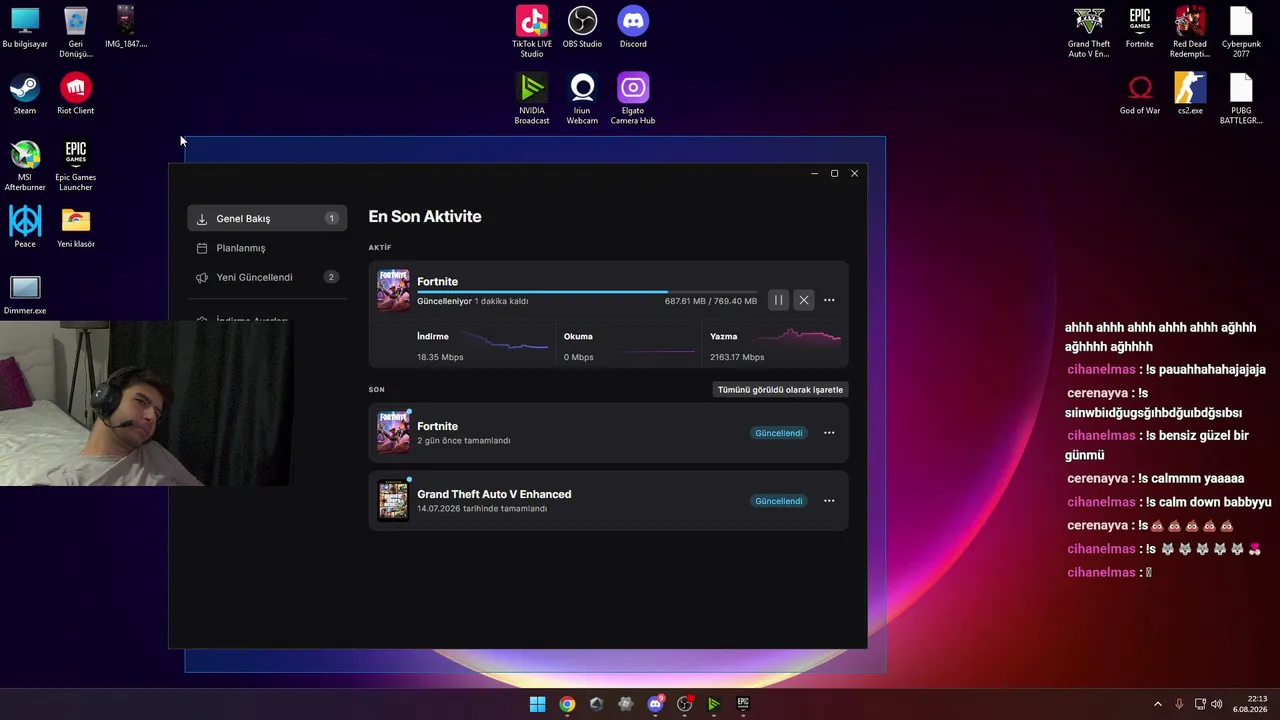Click the Bu bilgisayar desktop icon
Image resolution: width=1280 pixels, height=720 pixels.
click(x=25, y=28)
